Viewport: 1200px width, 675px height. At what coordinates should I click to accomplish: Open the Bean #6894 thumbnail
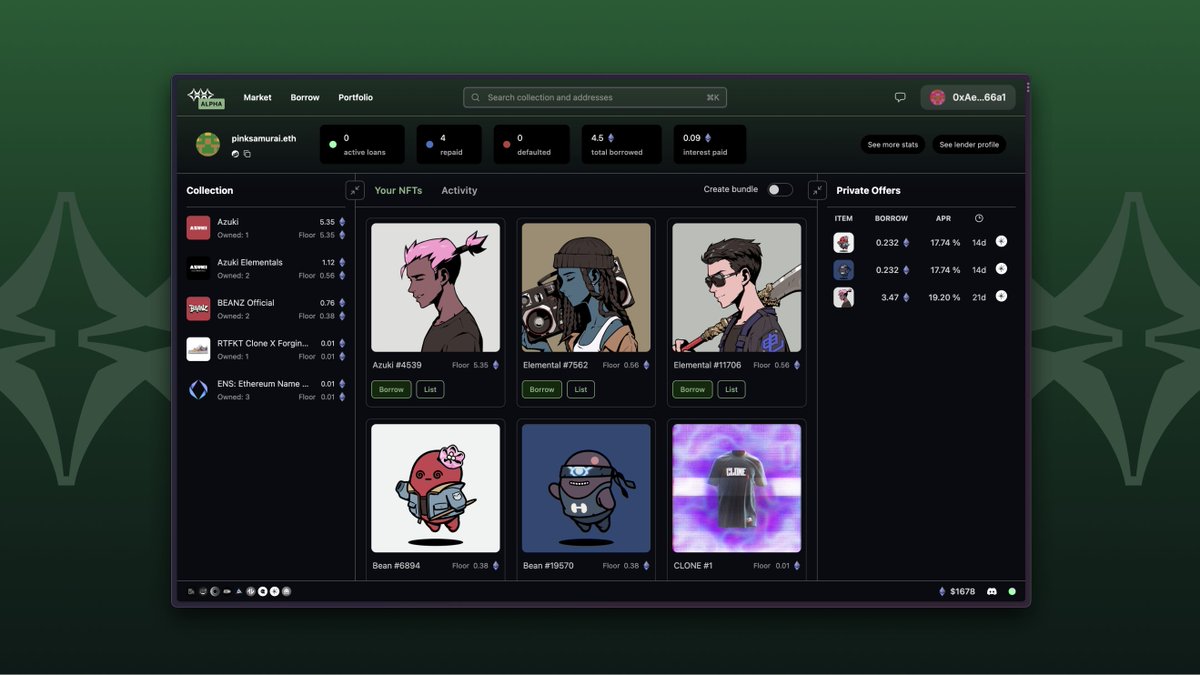[x=436, y=488]
